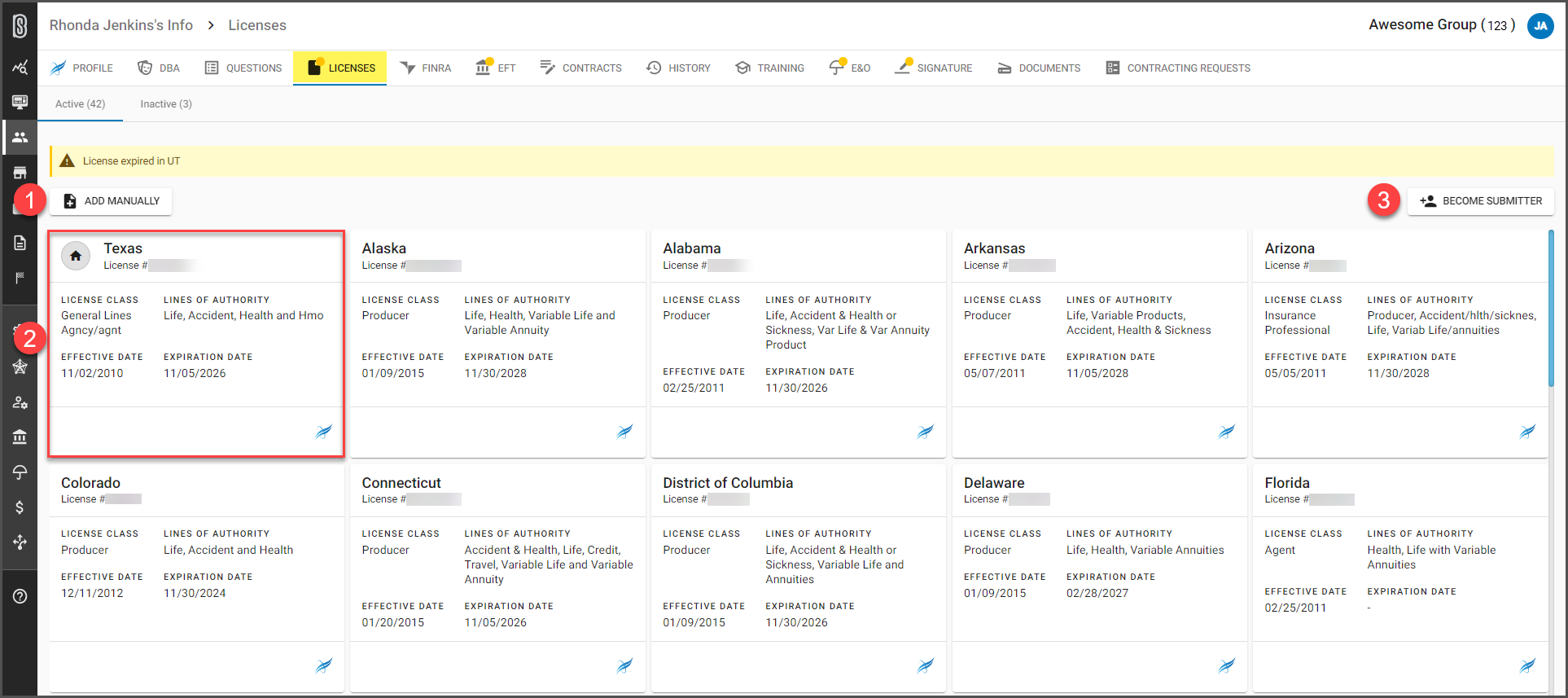1568x698 pixels.
Task: Open the dollar sign sidebar icon
Action: (20, 507)
